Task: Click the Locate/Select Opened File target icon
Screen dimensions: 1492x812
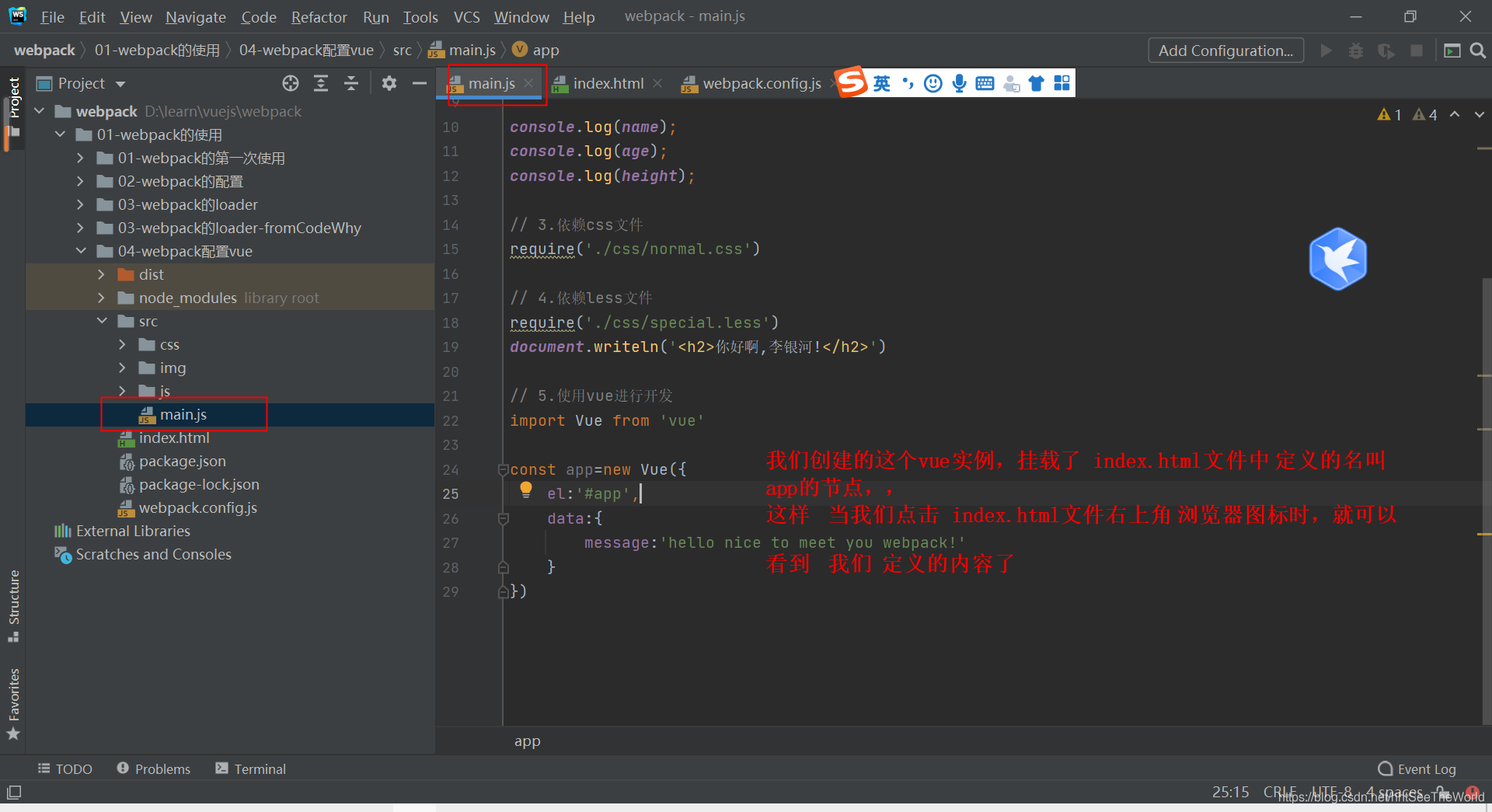Action: point(291,83)
